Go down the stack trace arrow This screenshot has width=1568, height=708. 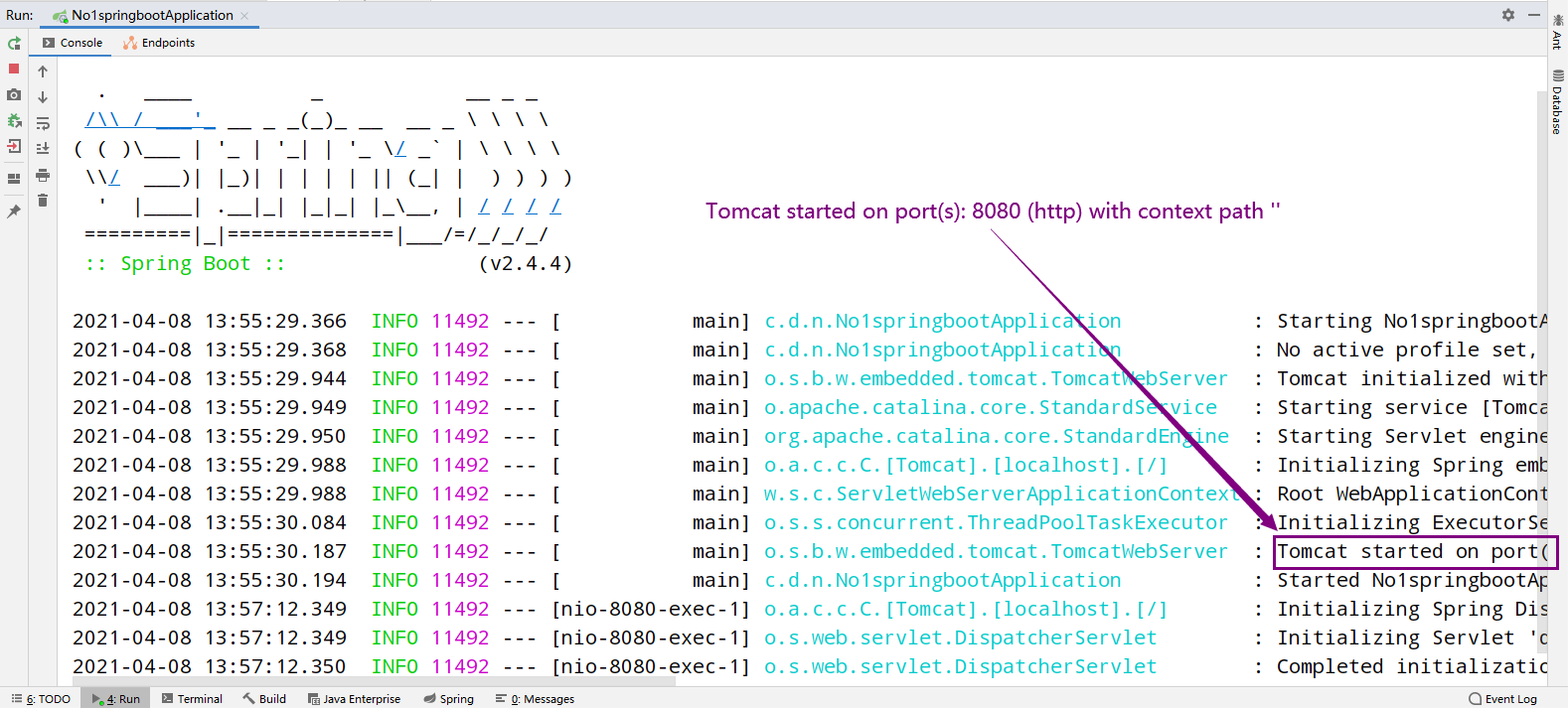click(43, 97)
